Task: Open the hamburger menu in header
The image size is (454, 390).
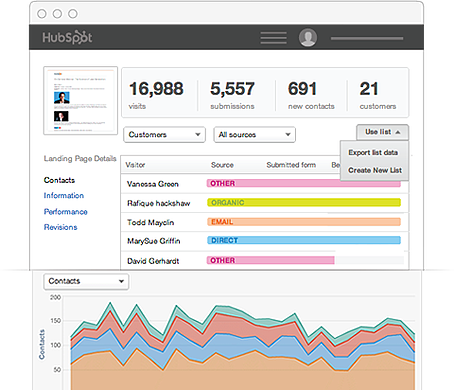Action: 273,38
